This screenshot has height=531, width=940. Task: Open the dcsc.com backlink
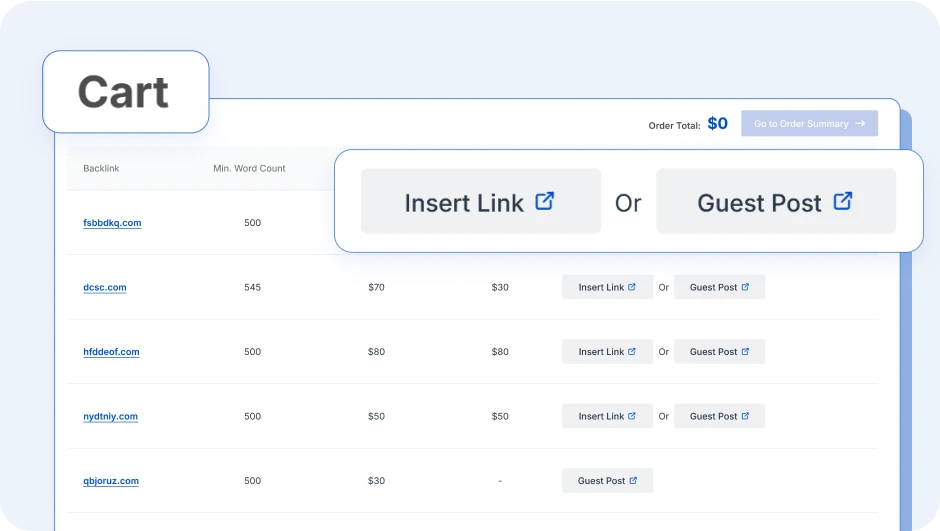(x=105, y=287)
